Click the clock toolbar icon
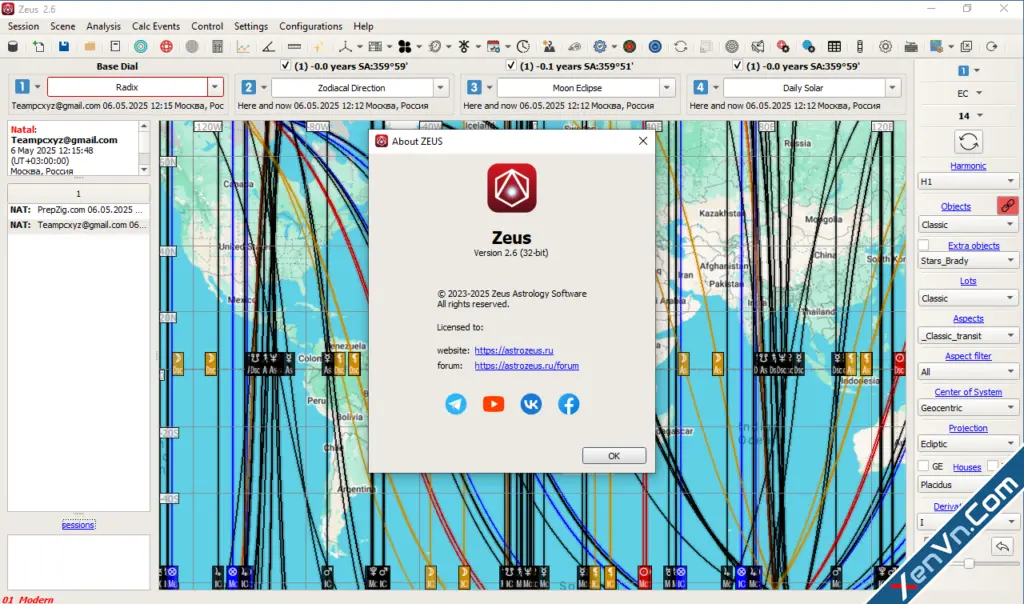 (x=523, y=46)
